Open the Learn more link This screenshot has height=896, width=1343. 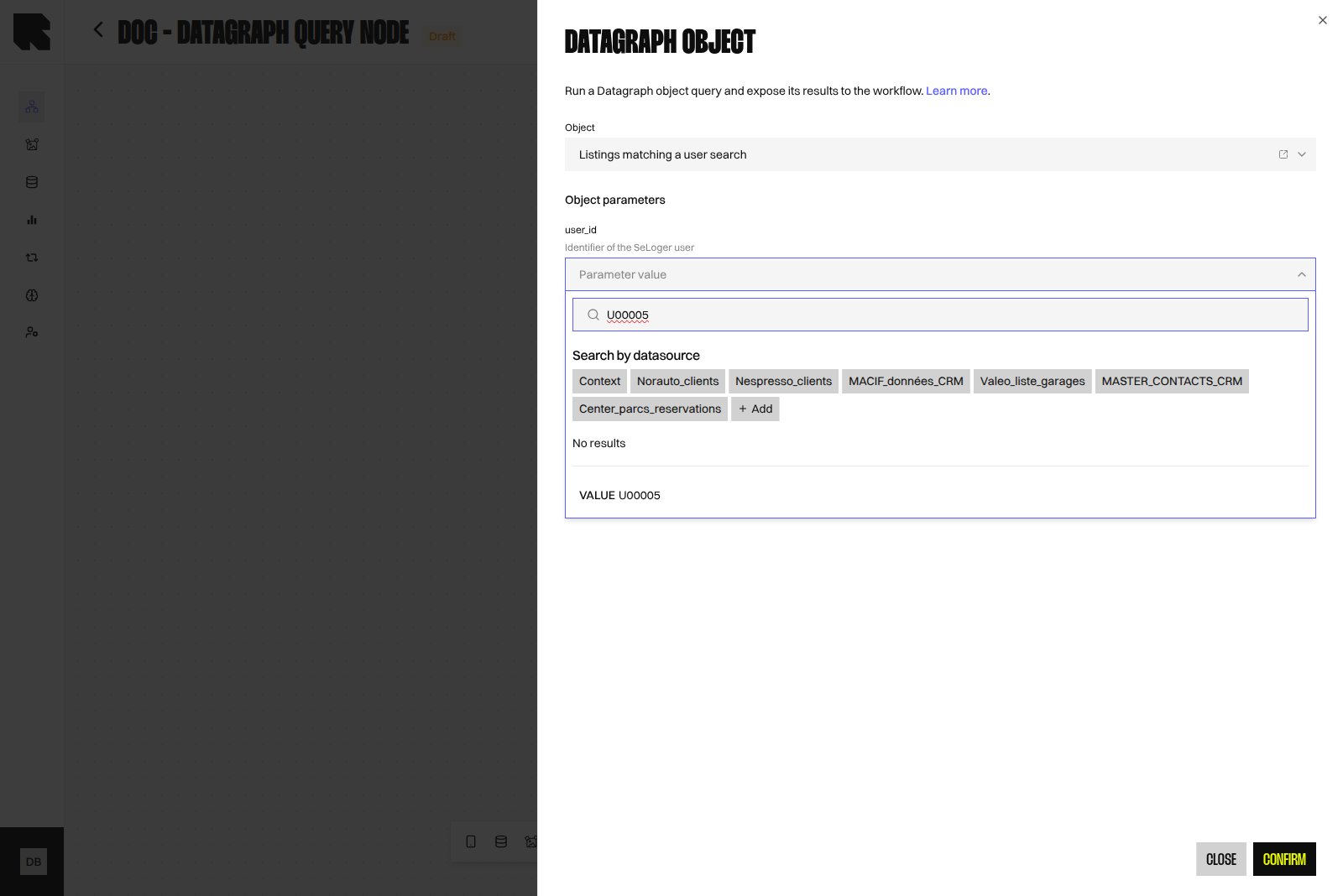pyautogui.click(x=956, y=91)
